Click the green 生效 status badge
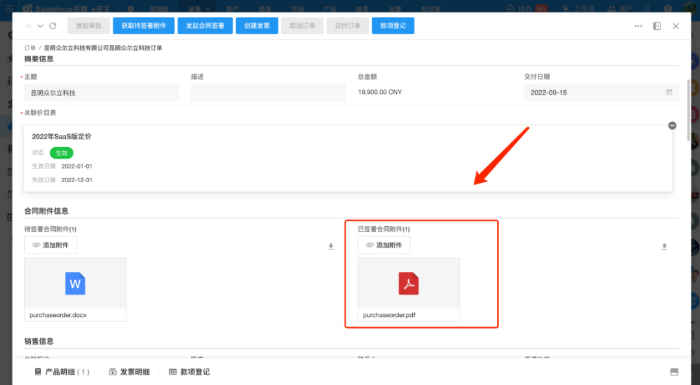700x385 pixels. 62,153
